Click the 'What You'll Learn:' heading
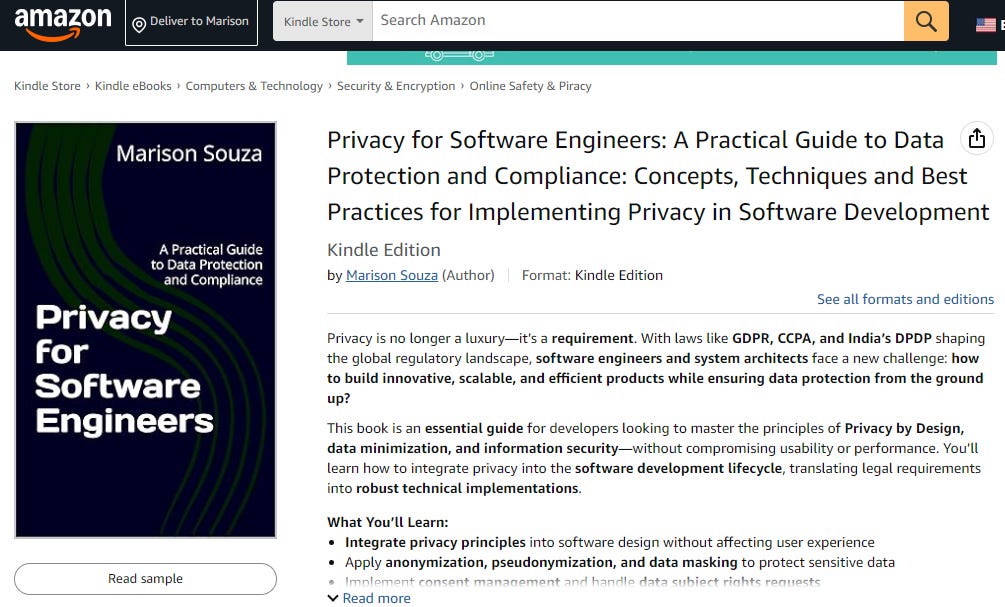The image size is (1005, 607). point(388,522)
